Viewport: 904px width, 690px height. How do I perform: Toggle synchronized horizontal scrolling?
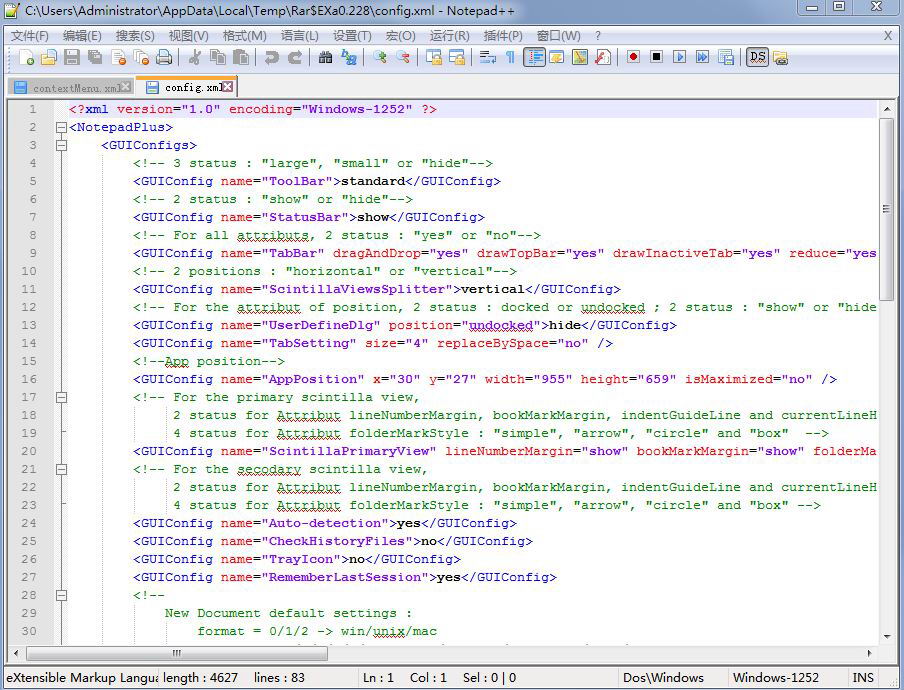[457, 57]
